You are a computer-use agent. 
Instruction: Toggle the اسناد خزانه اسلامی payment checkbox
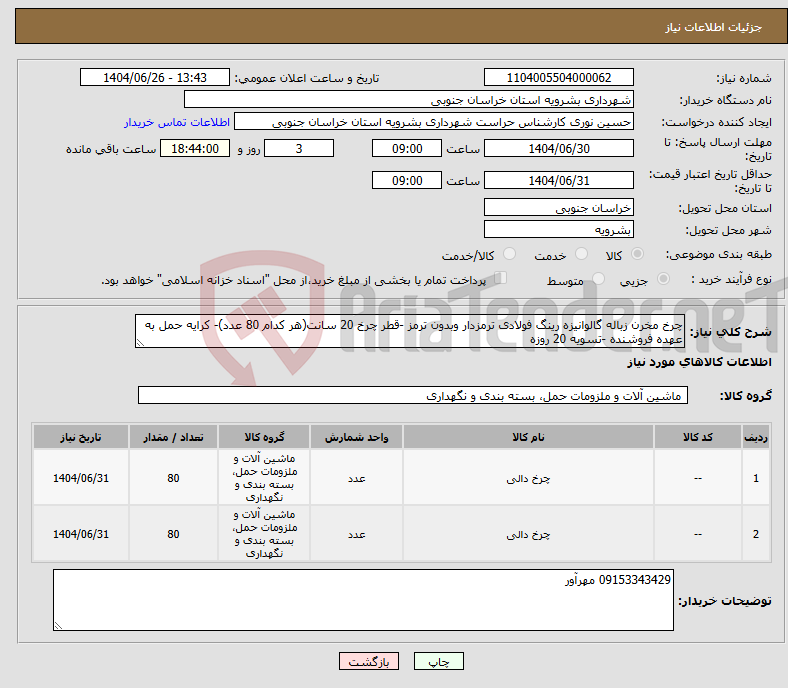[501, 278]
